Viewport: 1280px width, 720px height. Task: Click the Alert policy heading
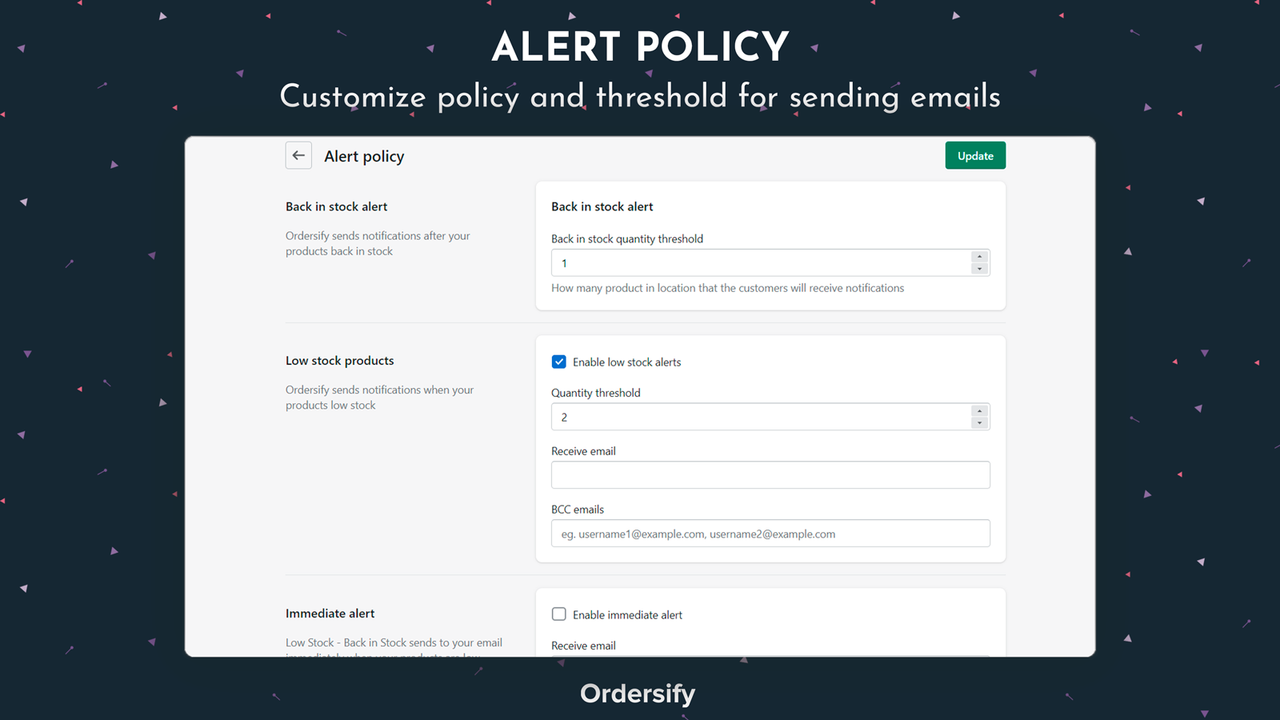(x=364, y=156)
